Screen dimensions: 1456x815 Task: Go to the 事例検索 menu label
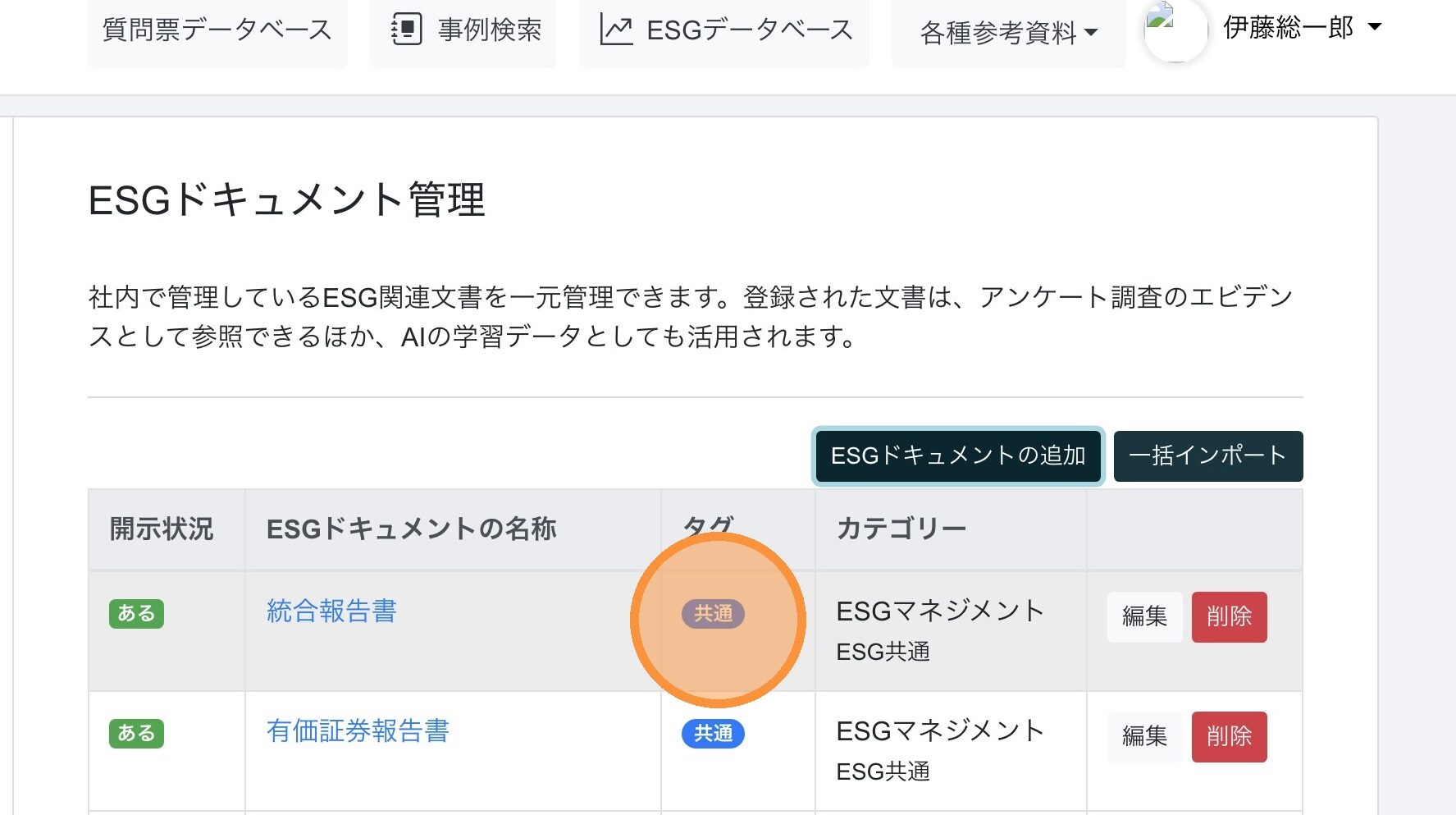pyautogui.click(x=490, y=30)
